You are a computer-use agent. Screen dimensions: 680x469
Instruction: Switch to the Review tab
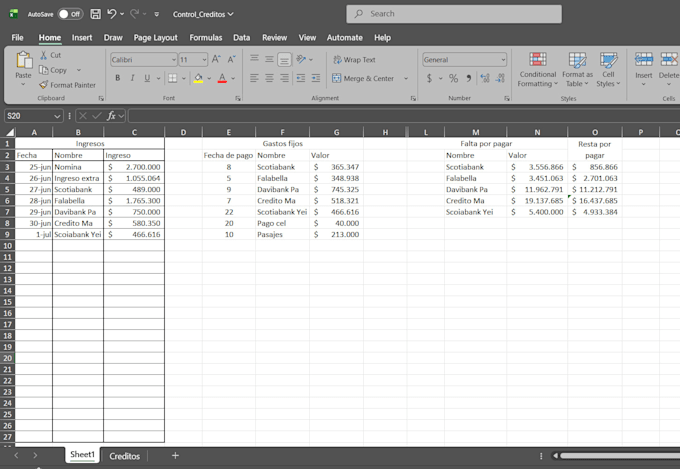[x=275, y=38]
